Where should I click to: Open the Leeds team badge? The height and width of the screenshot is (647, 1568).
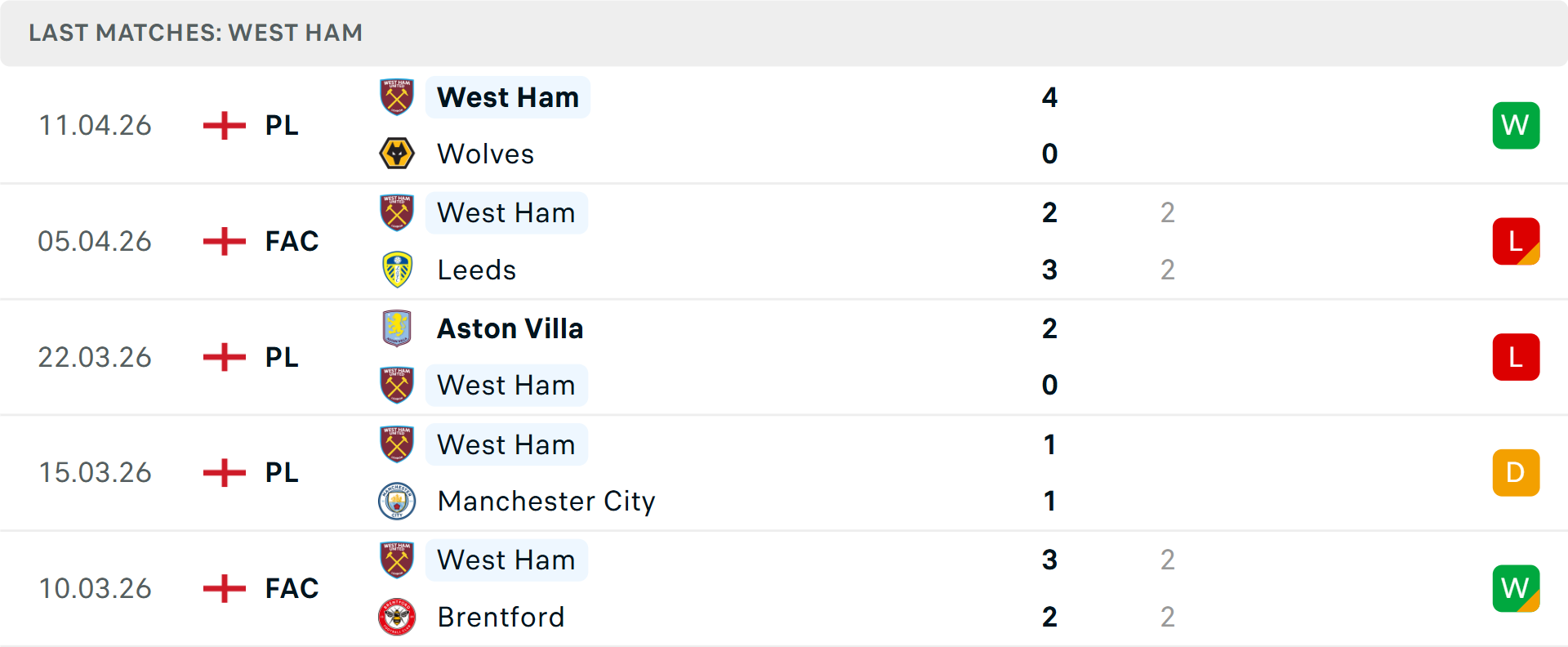tap(397, 270)
